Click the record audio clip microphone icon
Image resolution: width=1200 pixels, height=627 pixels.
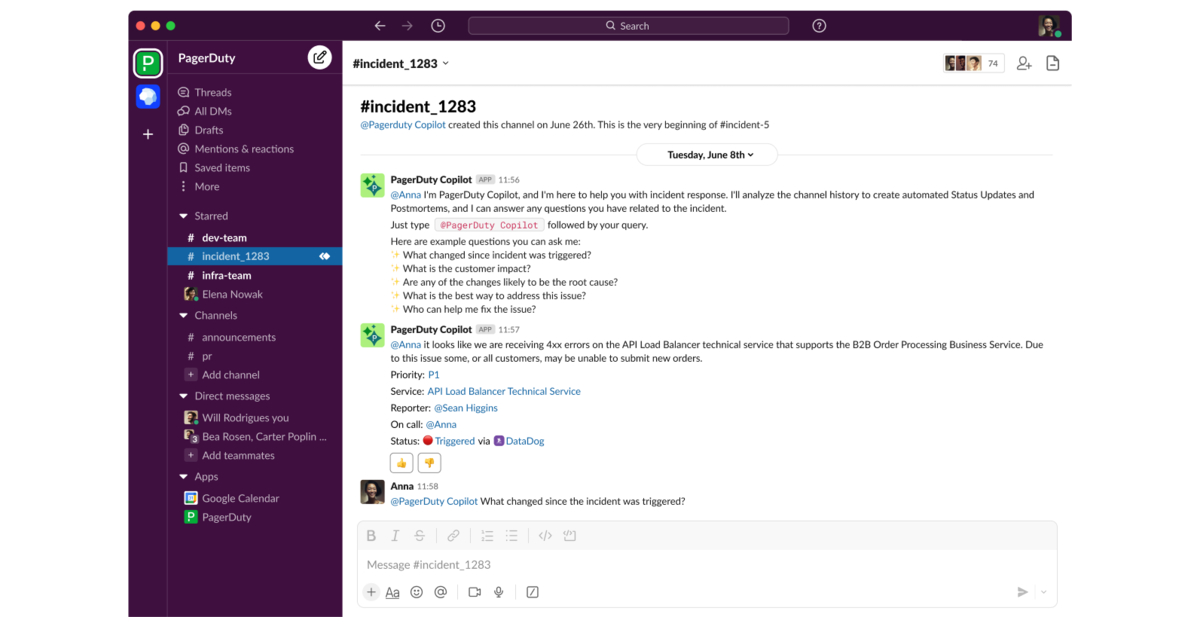click(x=498, y=592)
